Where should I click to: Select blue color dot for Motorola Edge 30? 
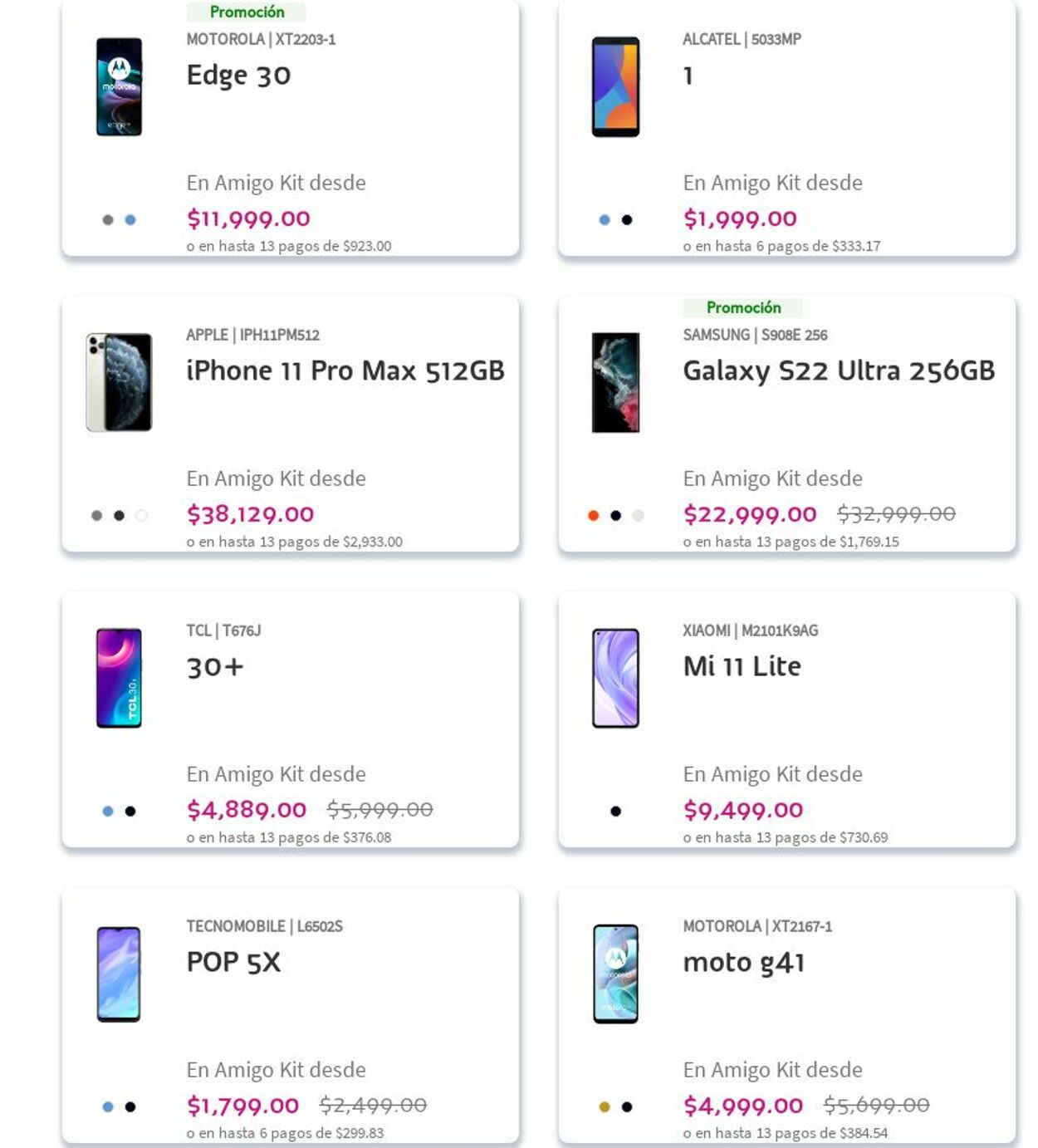click(x=130, y=220)
